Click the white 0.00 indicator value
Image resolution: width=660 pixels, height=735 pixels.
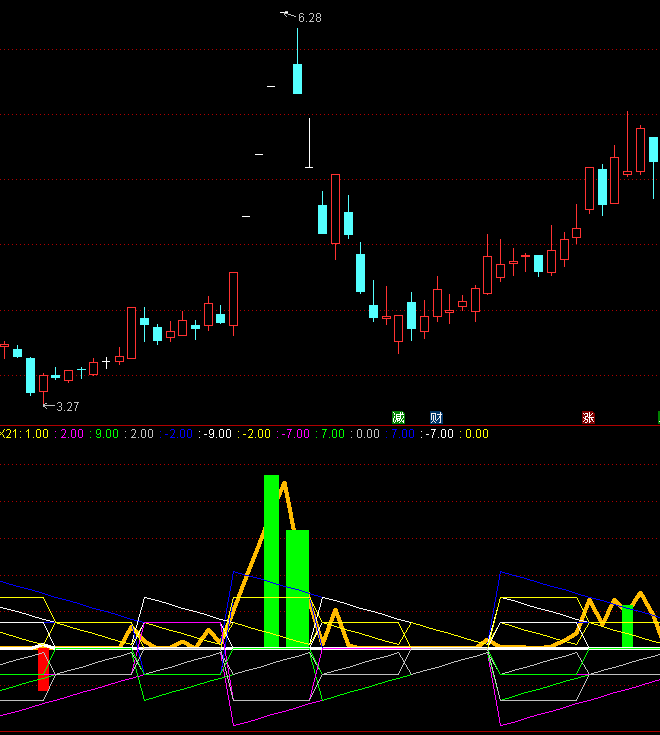coord(368,434)
